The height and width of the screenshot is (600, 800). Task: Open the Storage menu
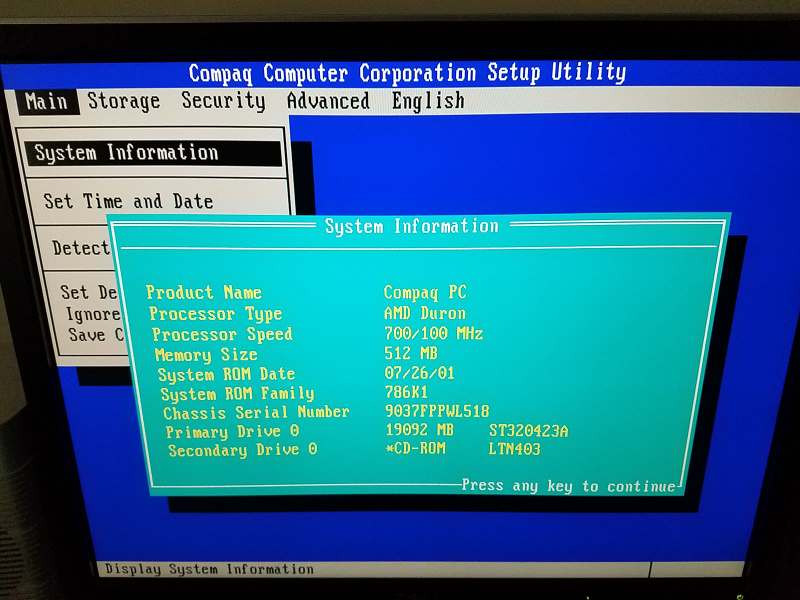tap(124, 101)
